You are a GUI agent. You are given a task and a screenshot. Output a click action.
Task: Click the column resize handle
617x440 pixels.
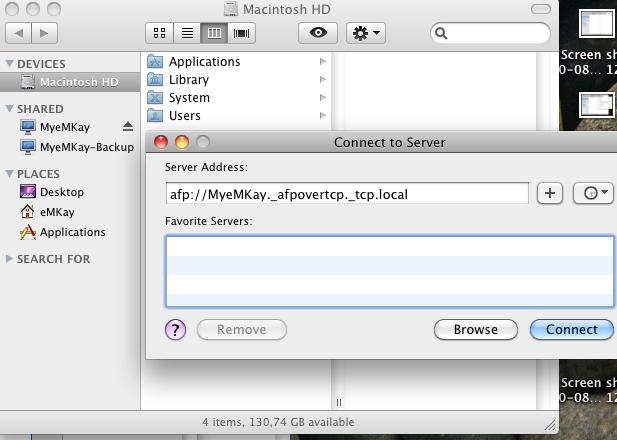coord(339,402)
